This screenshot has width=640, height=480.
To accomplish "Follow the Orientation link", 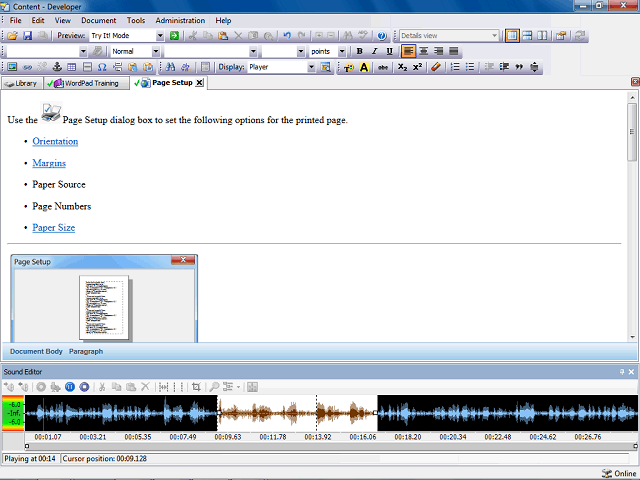I will click(x=55, y=141).
